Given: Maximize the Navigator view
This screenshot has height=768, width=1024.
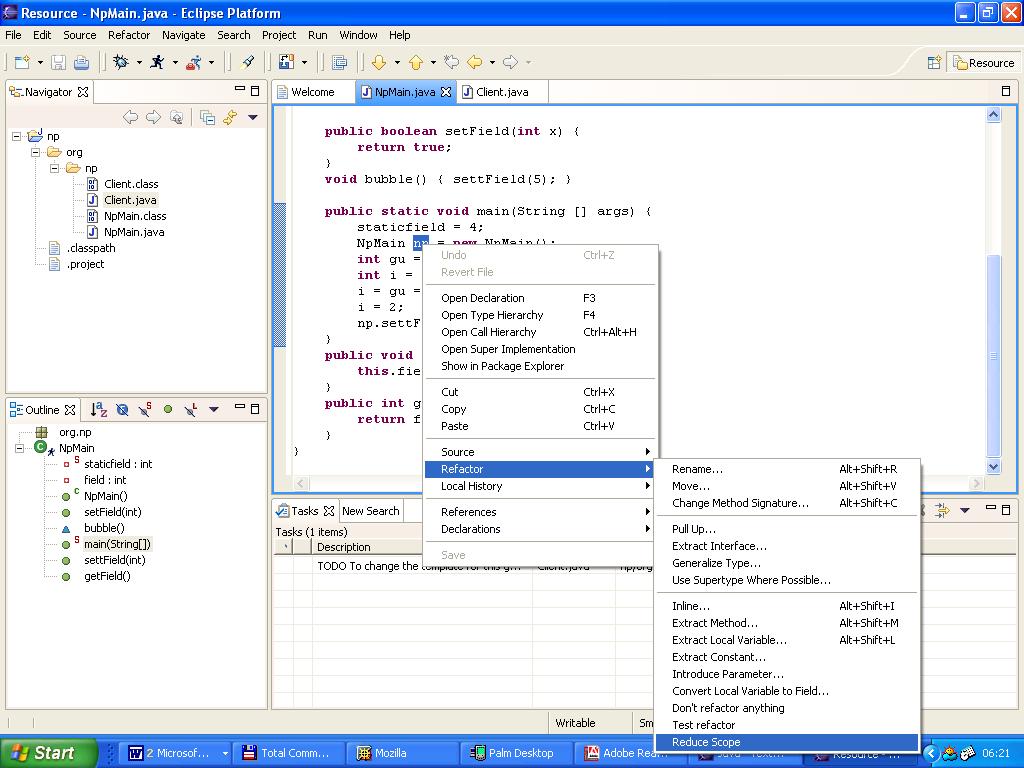Looking at the screenshot, I should pyautogui.click(x=255, y=90).
